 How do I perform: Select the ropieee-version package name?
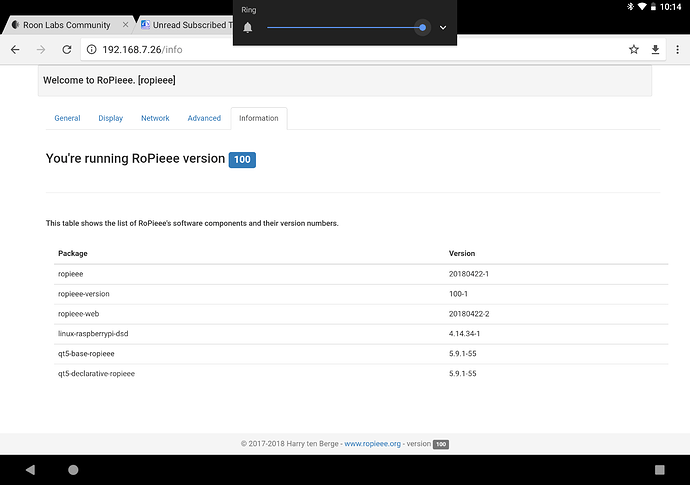coord(84,294)
